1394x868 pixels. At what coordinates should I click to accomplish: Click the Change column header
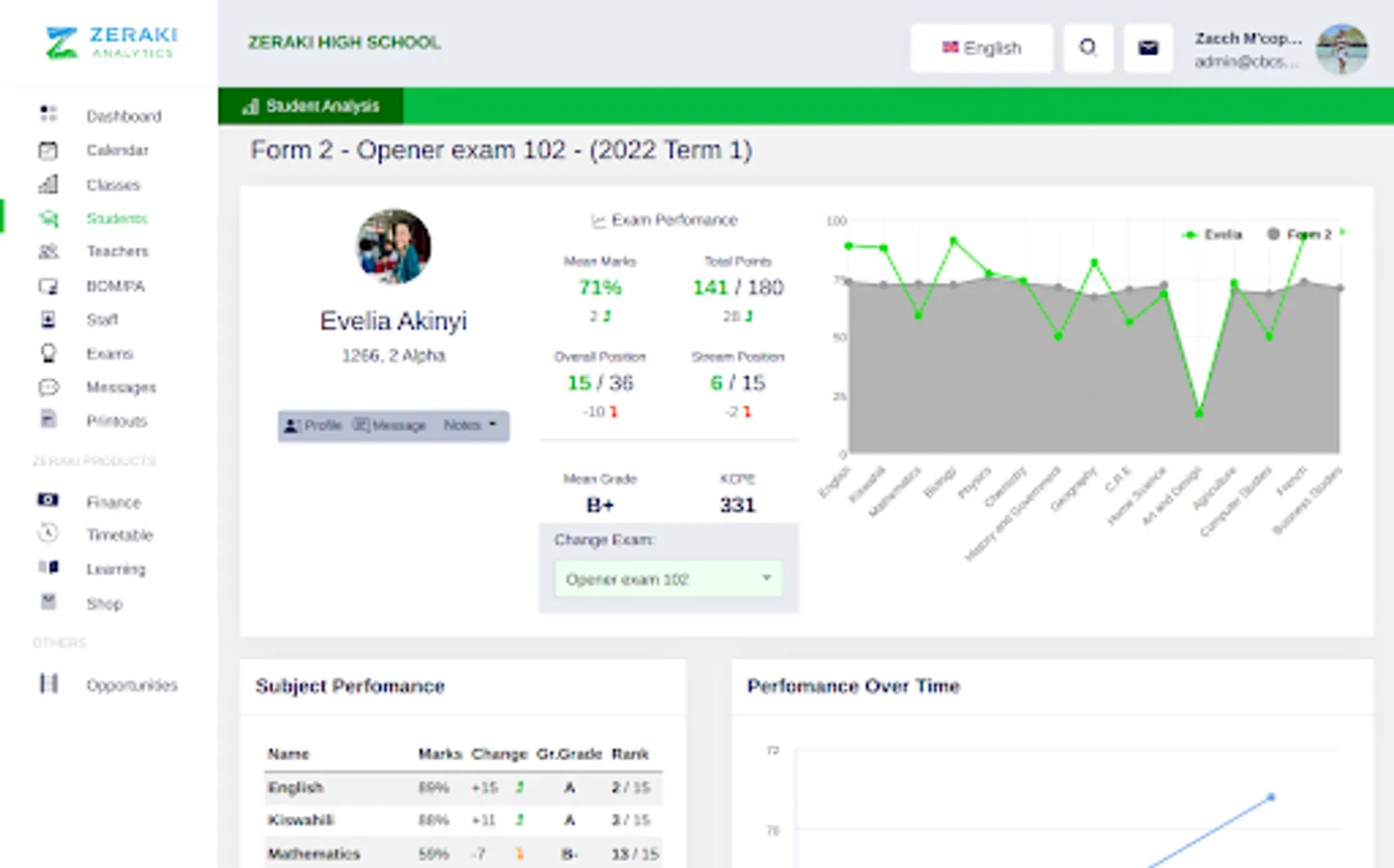pos(499,754)
